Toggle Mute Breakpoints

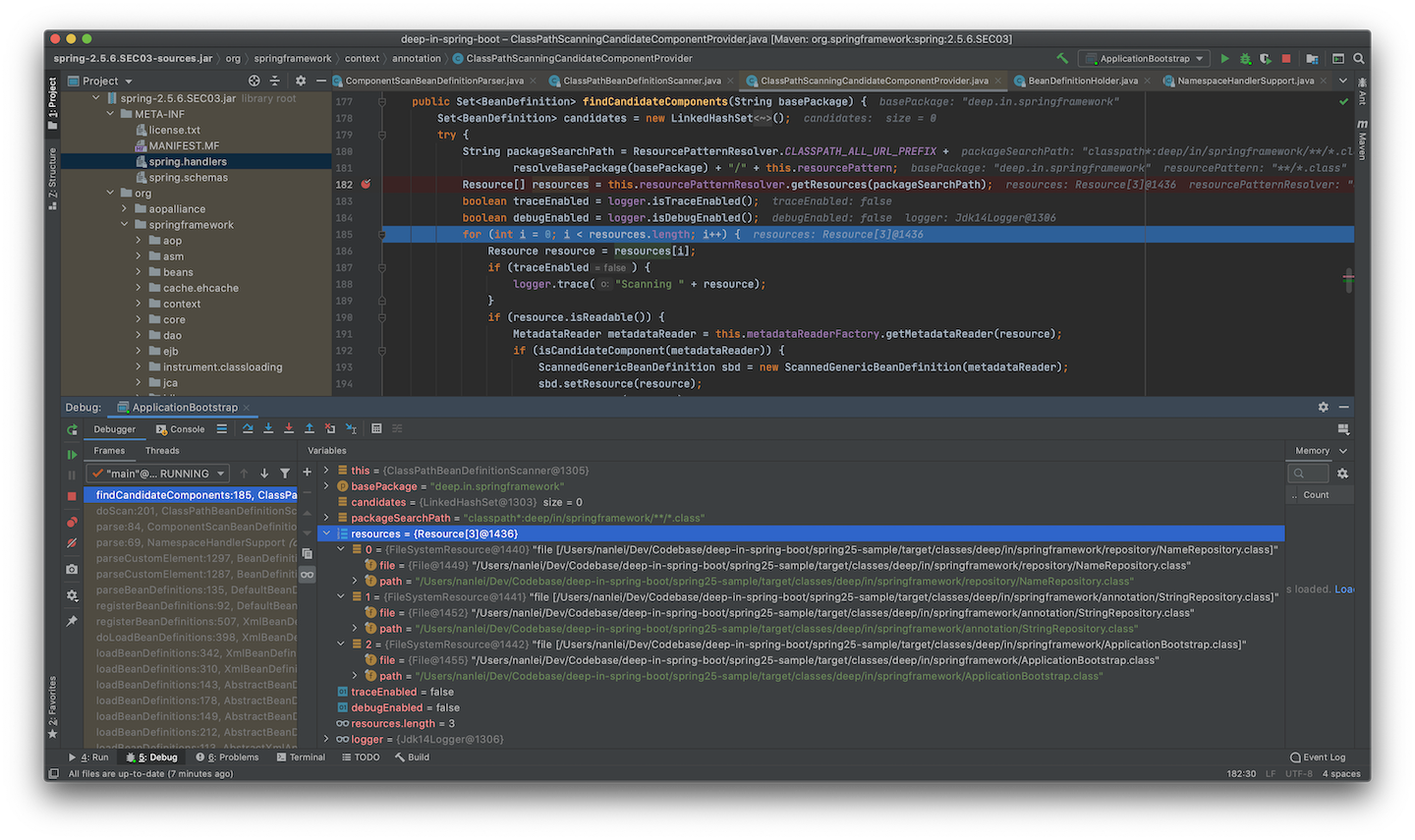[72, 543]
